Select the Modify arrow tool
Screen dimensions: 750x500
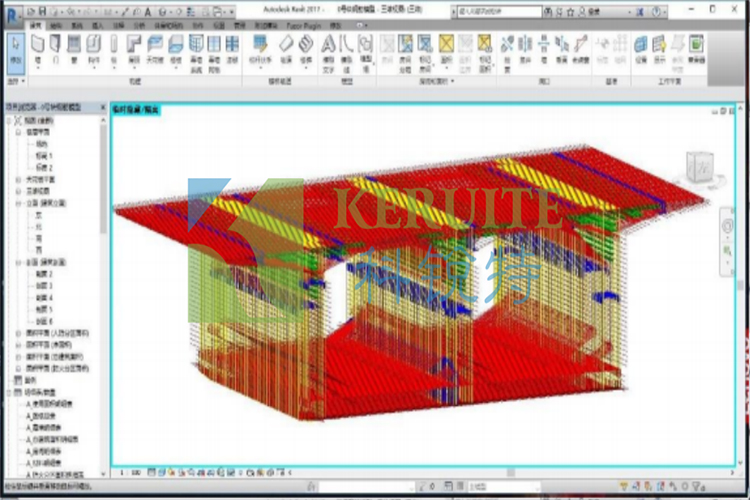16,53
